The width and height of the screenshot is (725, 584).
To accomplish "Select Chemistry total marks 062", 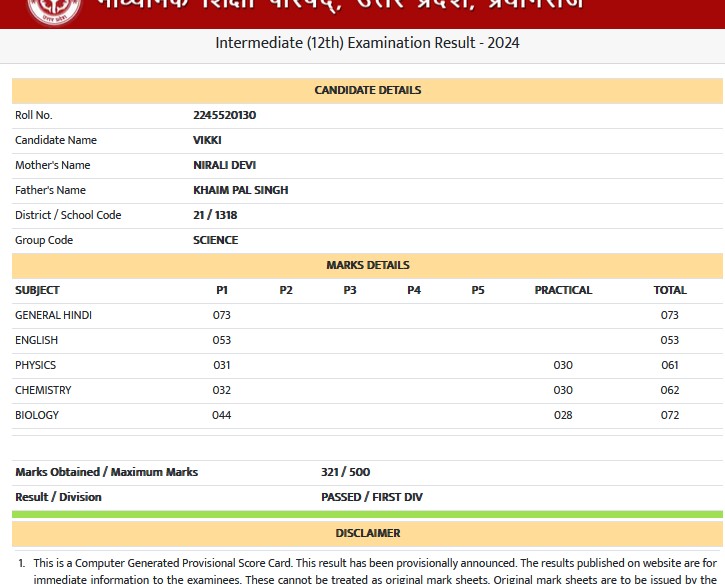I will (670, 390).
